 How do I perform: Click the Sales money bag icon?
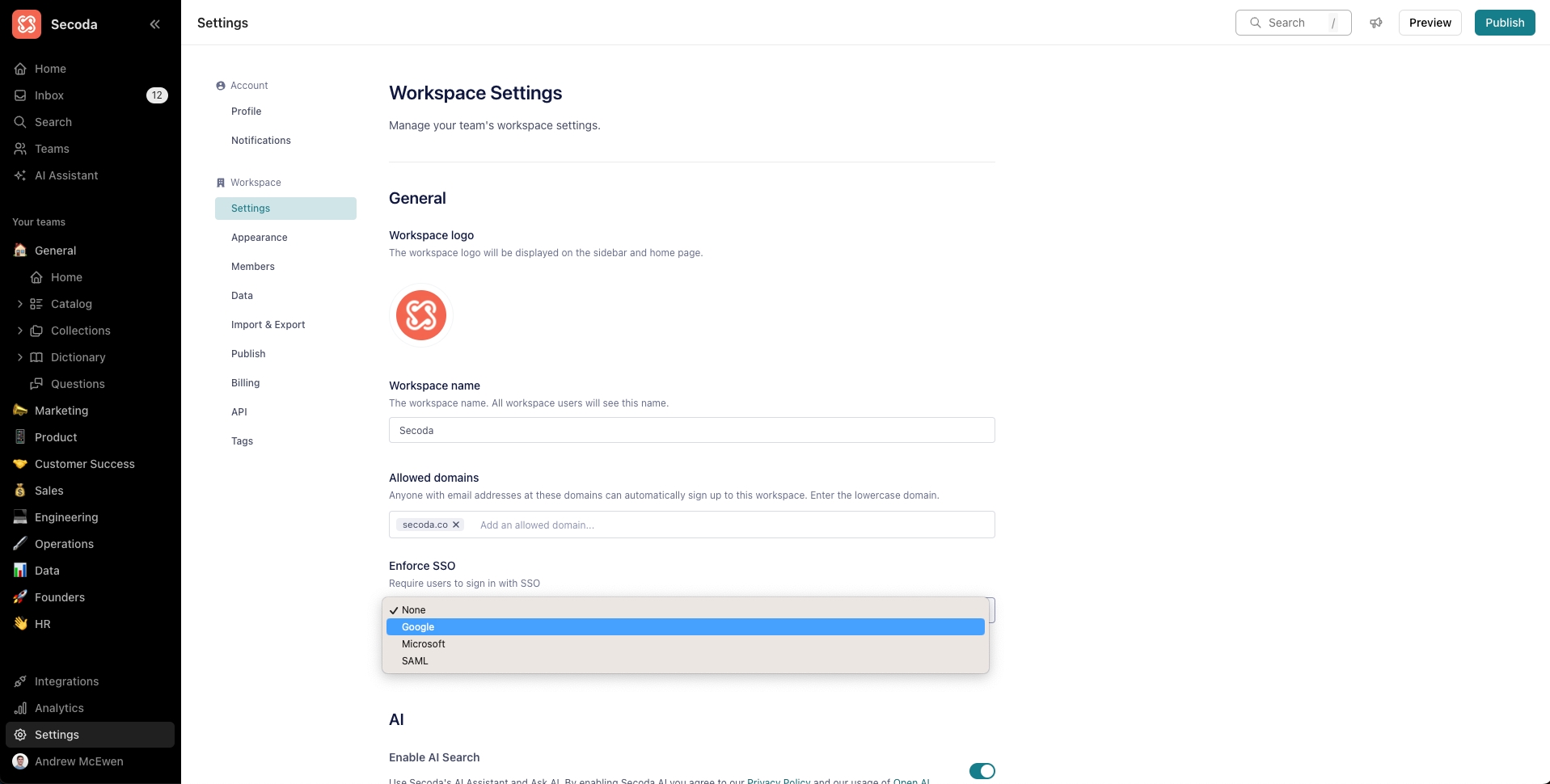[20, 491]
